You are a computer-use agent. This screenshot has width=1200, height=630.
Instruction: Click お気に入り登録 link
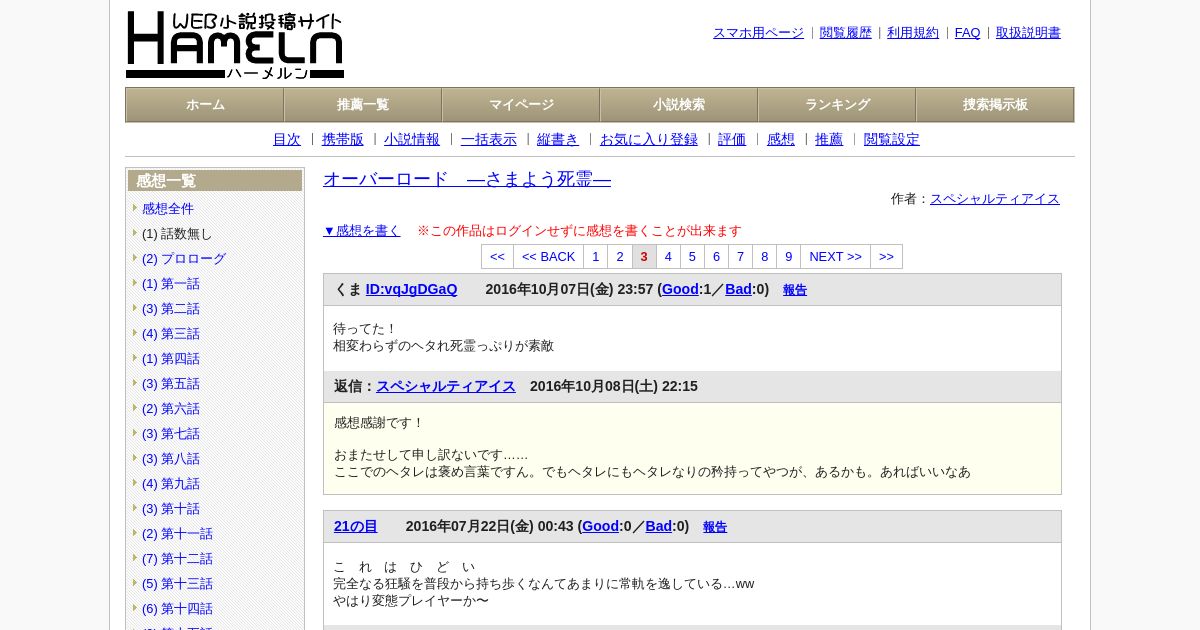click(649, 140)
